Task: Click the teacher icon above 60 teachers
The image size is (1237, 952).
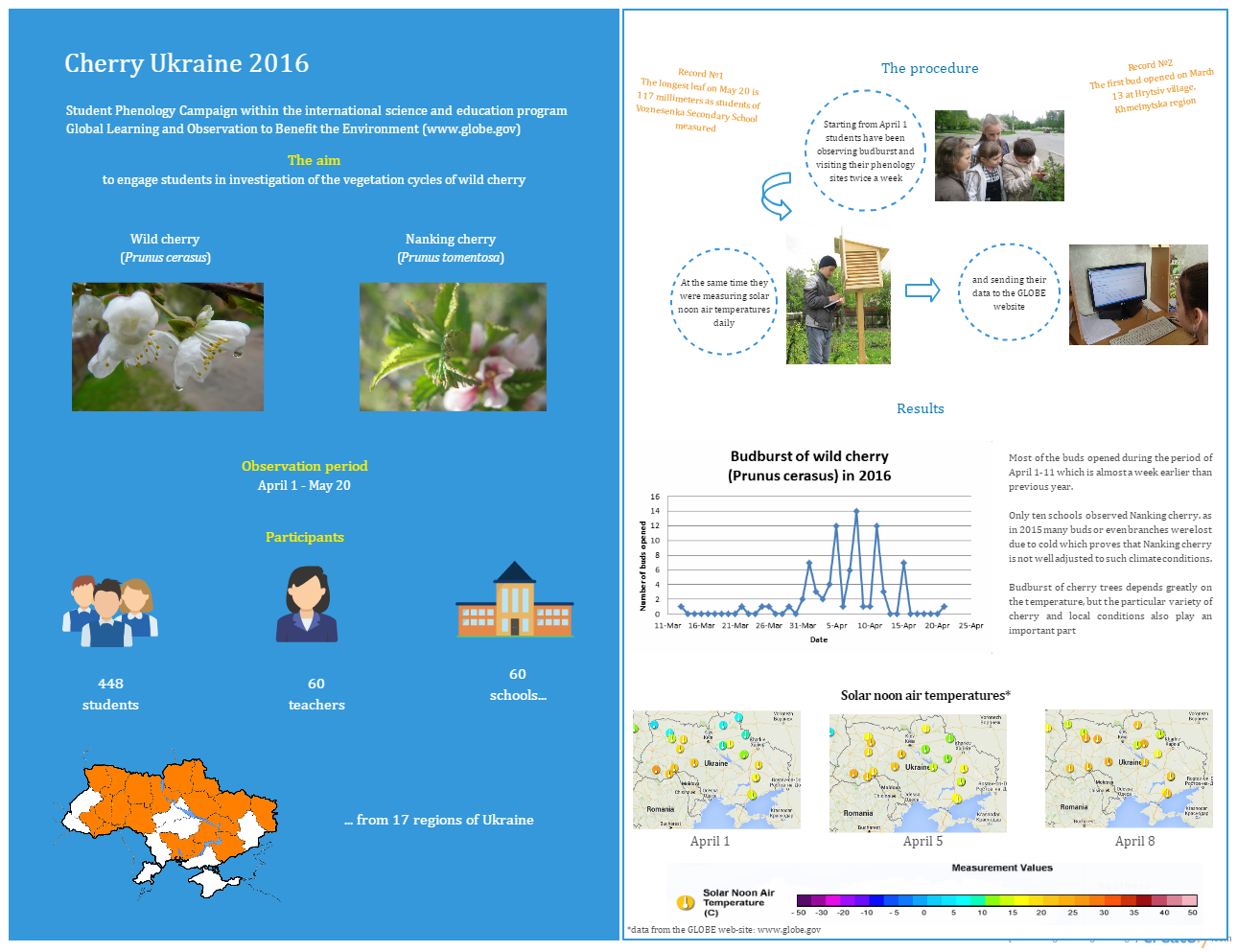Action: [307, 604]
